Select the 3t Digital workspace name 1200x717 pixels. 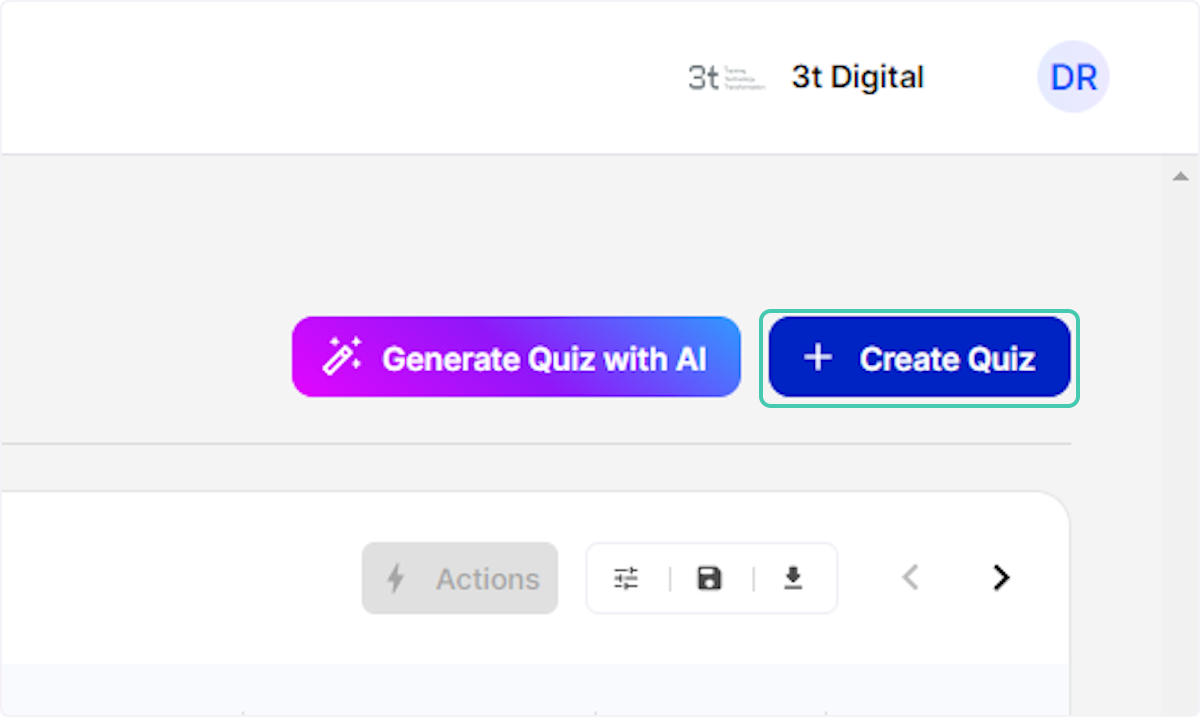pos(857,77)
